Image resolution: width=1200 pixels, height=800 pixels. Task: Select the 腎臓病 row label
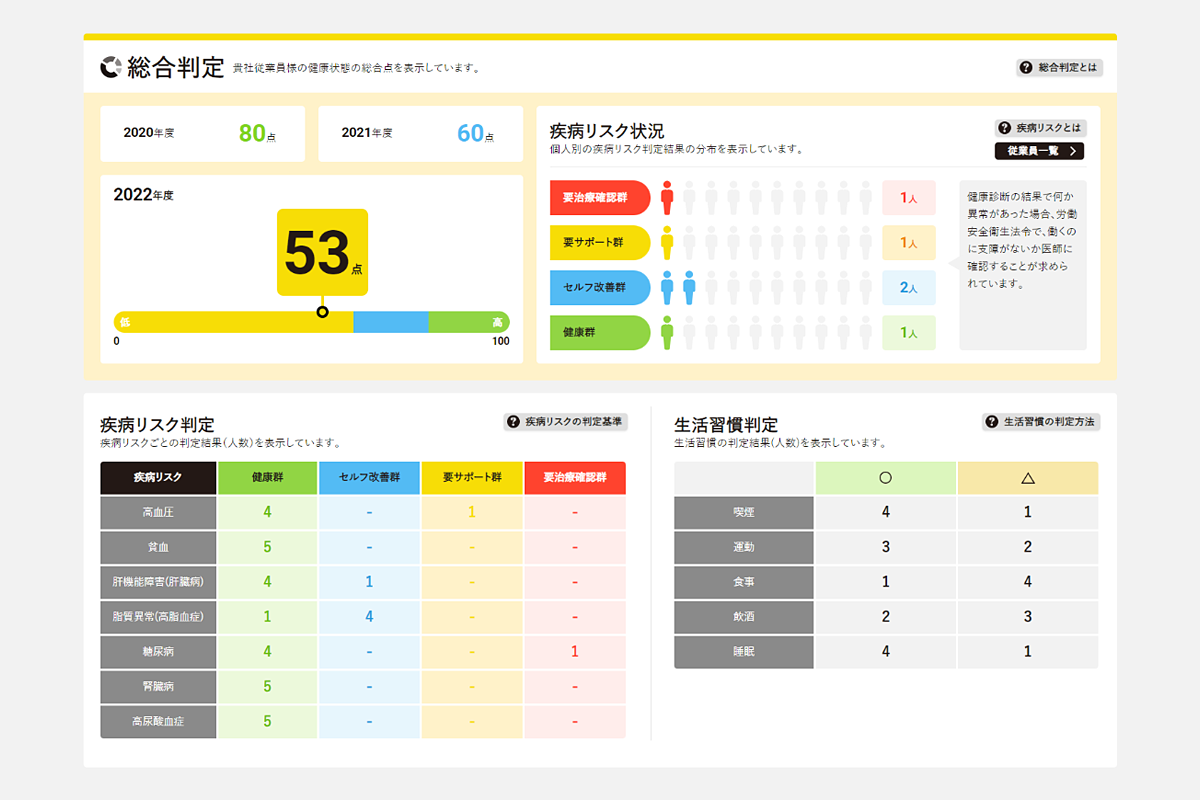pos(159,687)
